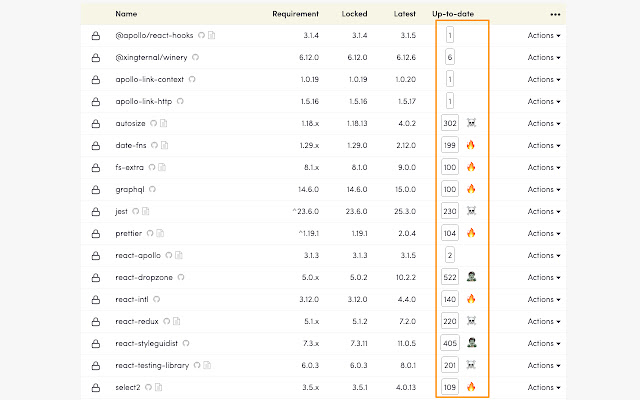Open the changelog document icon for autosize
This screenshot has height=400, width=640.
pyautogui.click(x=164, y=123)
